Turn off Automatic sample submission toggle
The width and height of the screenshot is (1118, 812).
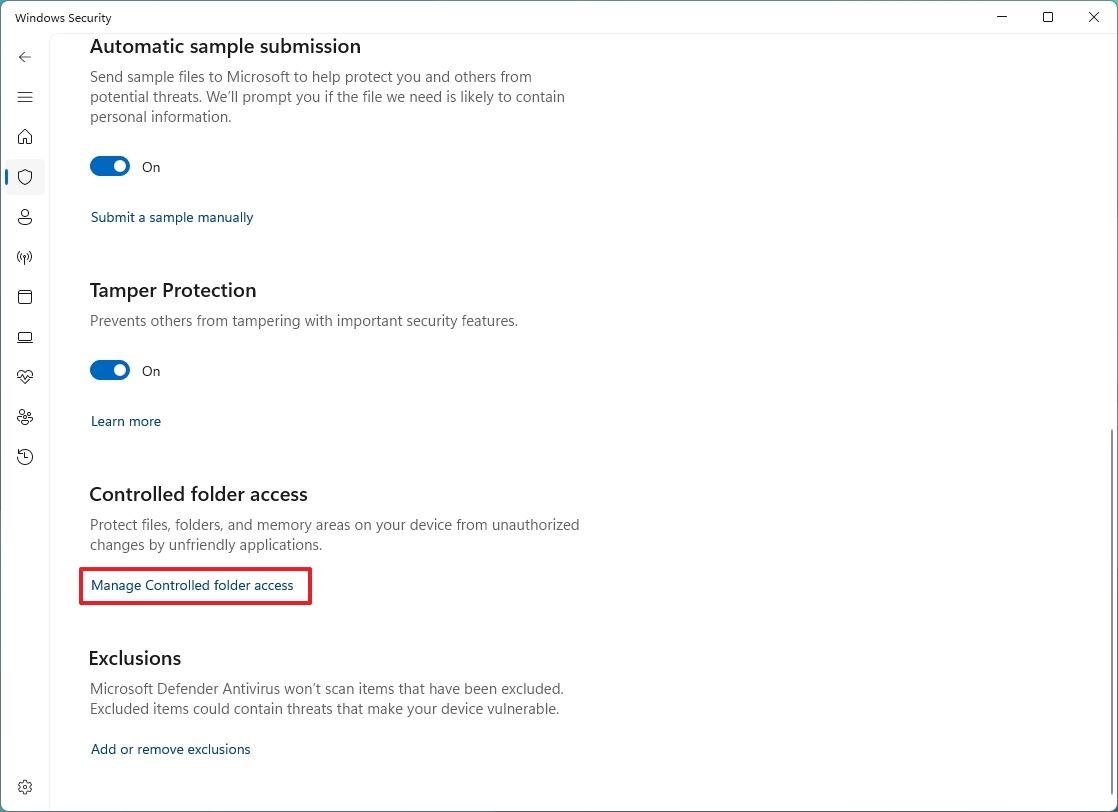(110, 167)
